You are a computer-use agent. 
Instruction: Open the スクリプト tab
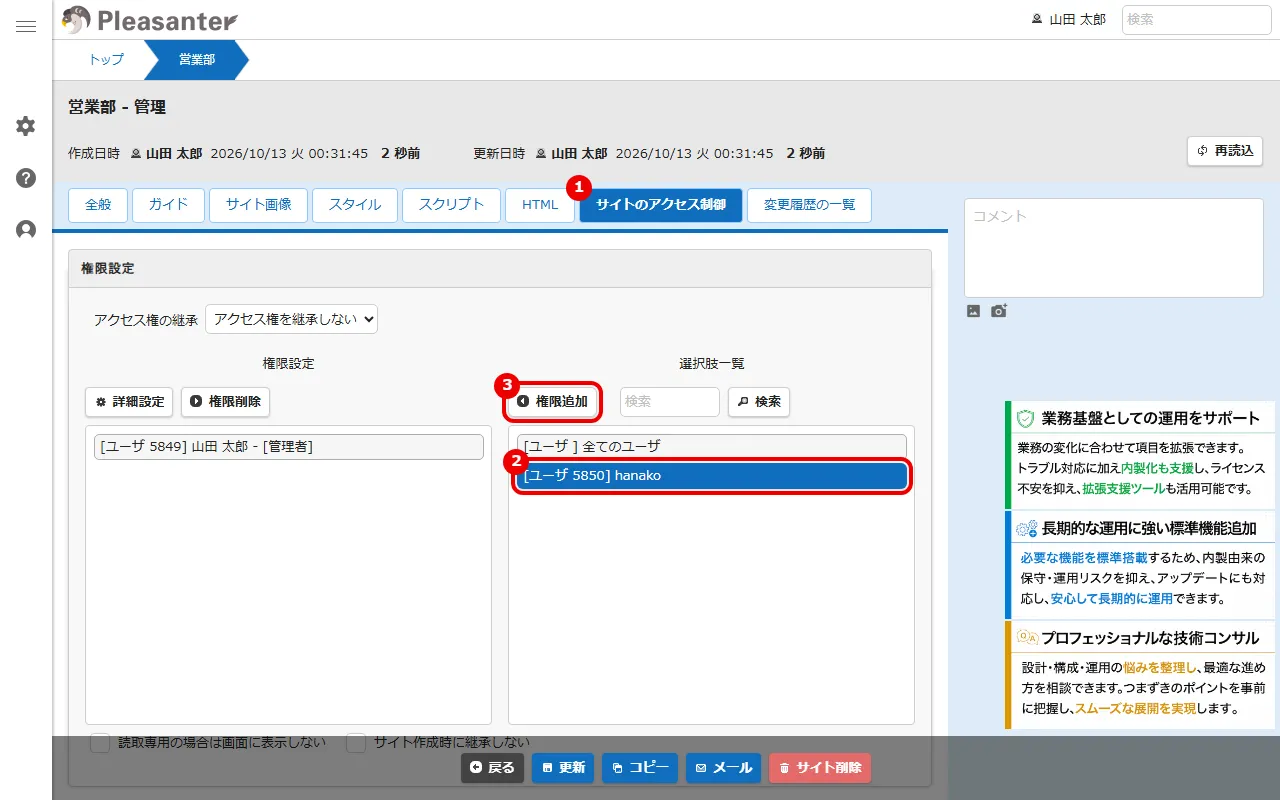(451, 205)
